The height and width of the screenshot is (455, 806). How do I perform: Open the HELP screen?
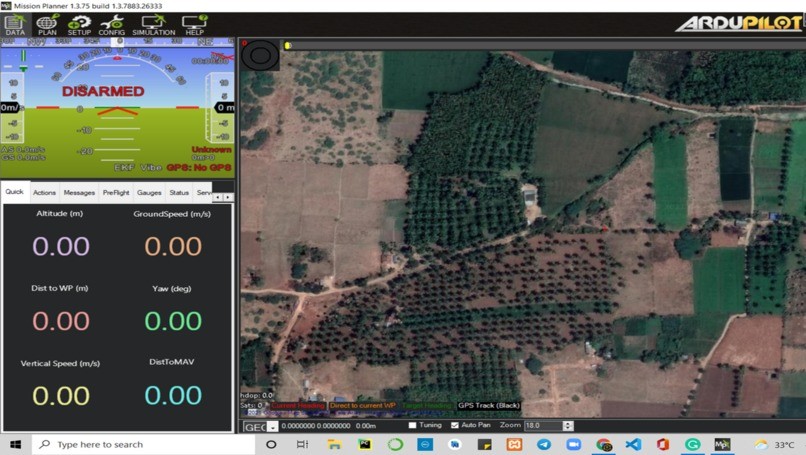(194, 25)
